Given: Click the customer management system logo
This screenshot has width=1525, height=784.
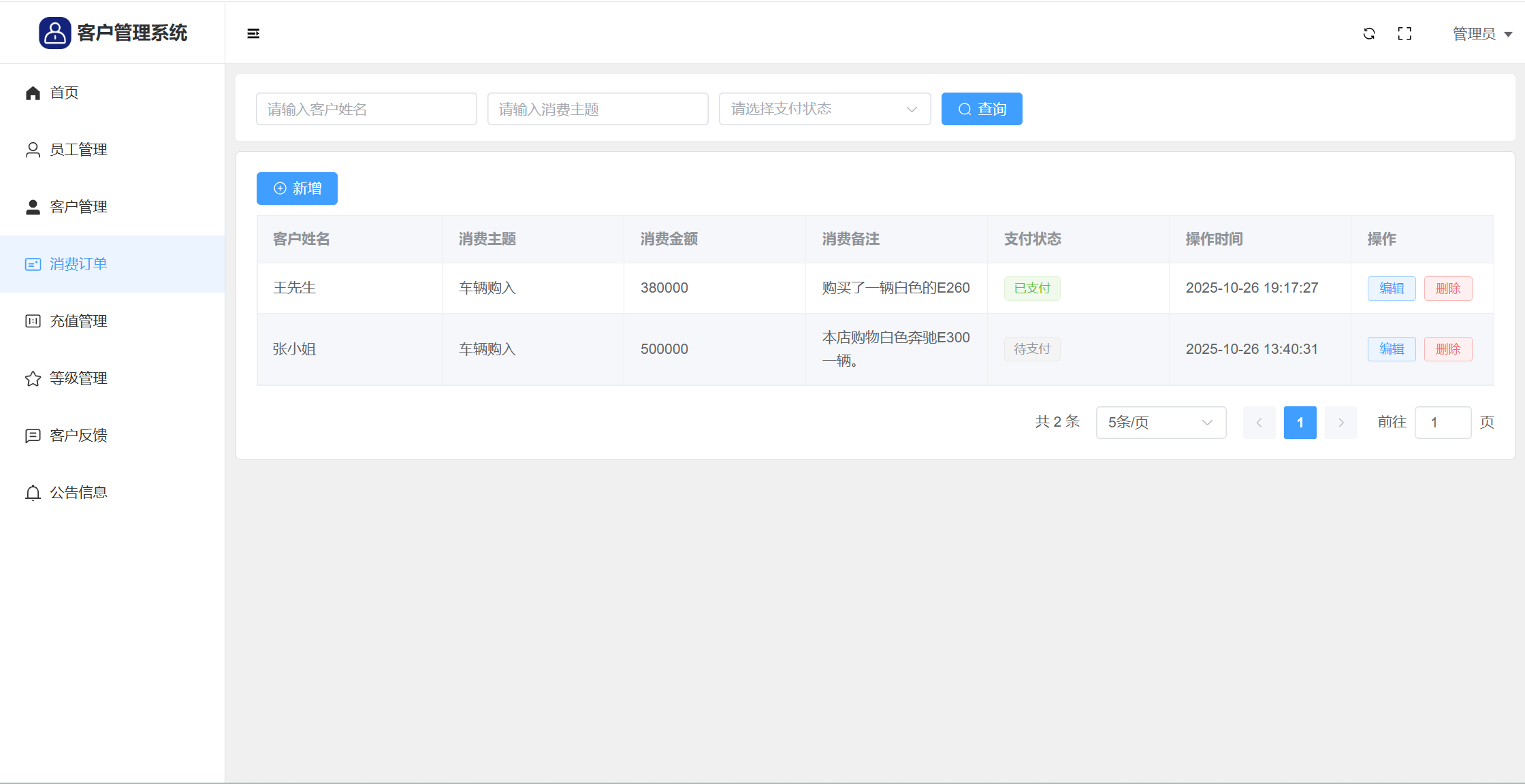Looking at the screenshot, I should point(55,33).
